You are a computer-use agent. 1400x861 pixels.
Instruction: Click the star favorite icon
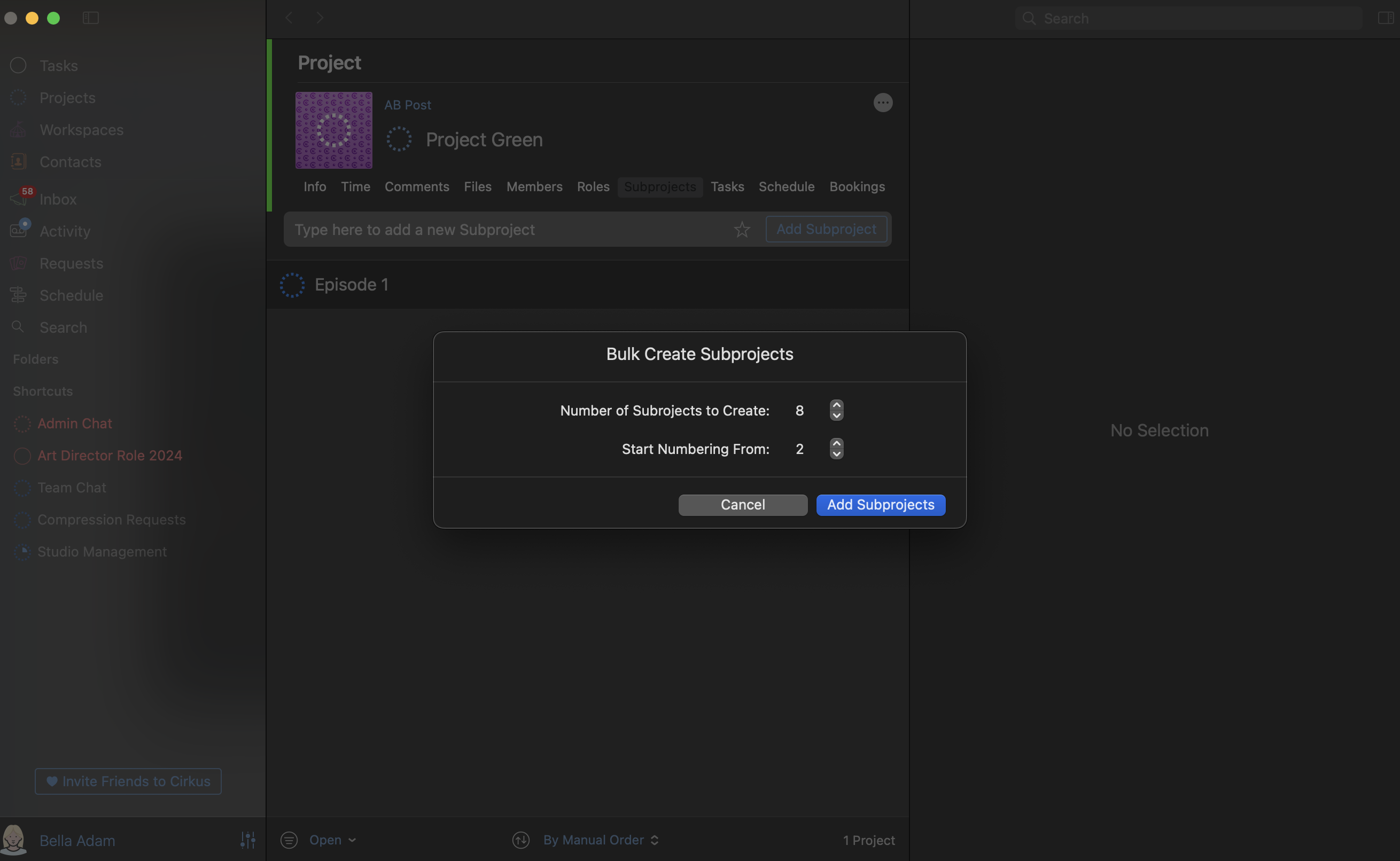(742, 230)
